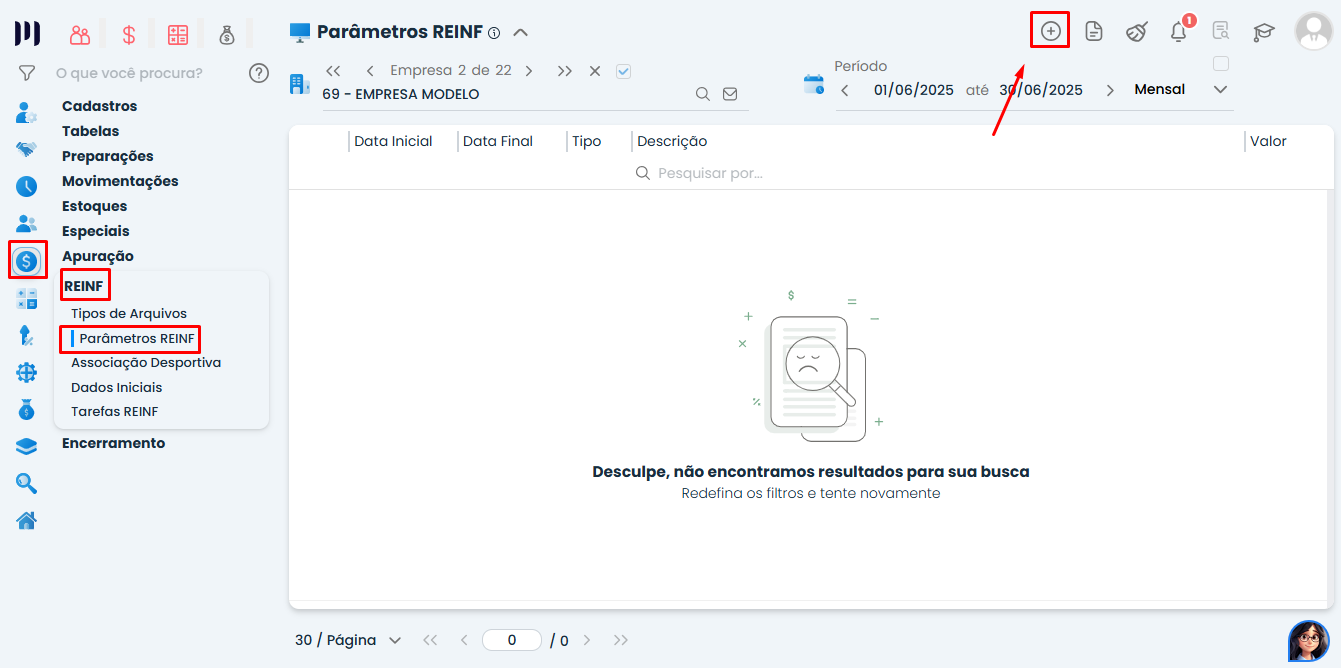1341x668 pixels.
Task: Open the Tarefas REINF menu item
Action: click(114, 412)
